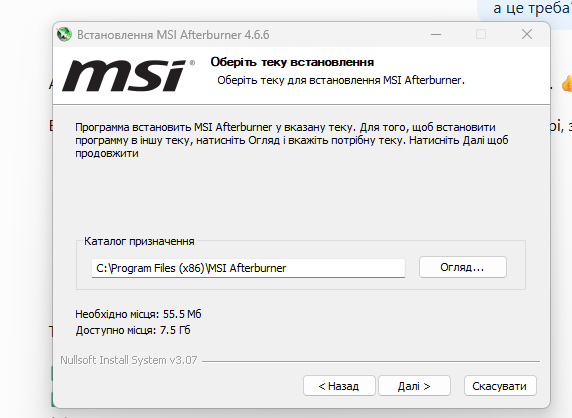Click the text Необхідно місця: 55.5 Мб
572x418 pixels.
click(138, 314)
